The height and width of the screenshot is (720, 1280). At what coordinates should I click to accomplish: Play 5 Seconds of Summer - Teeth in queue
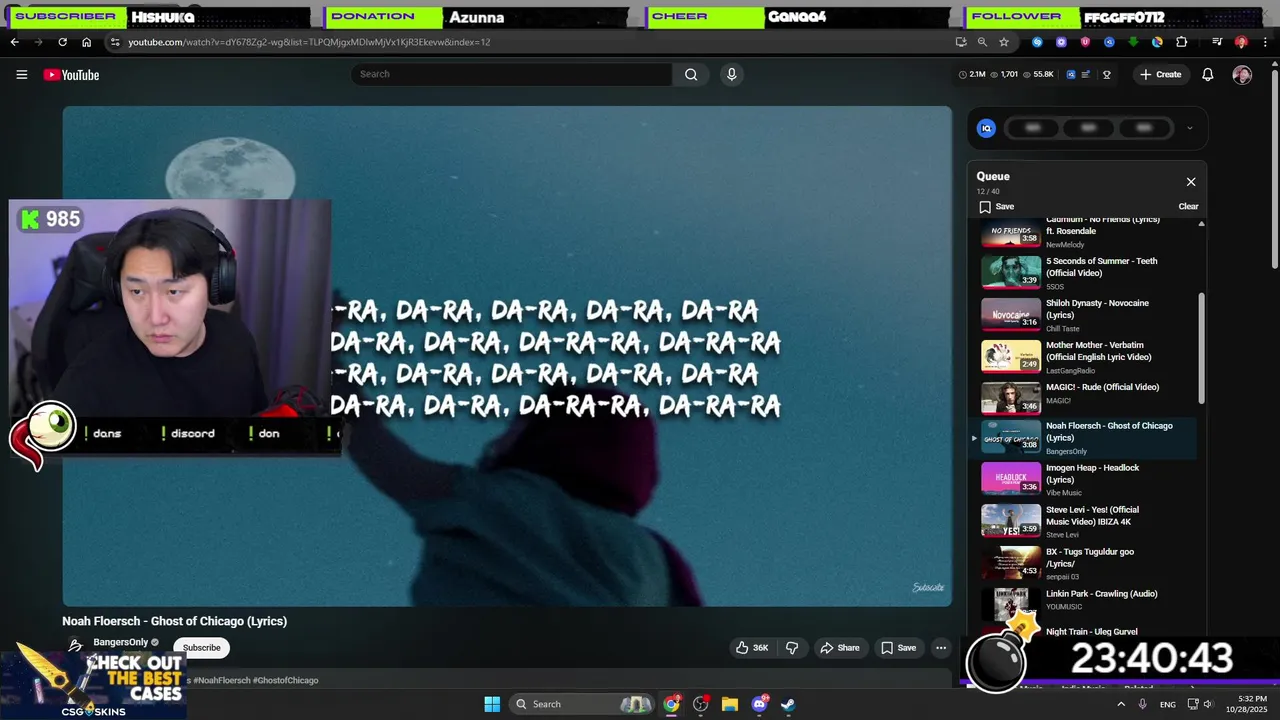[x=1088, y=272]
